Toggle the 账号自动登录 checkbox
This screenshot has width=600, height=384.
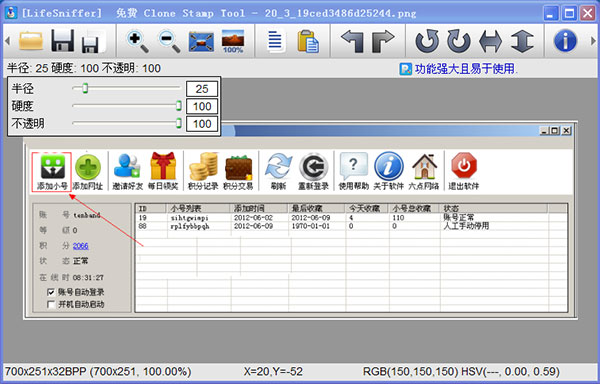pos(51,292)
